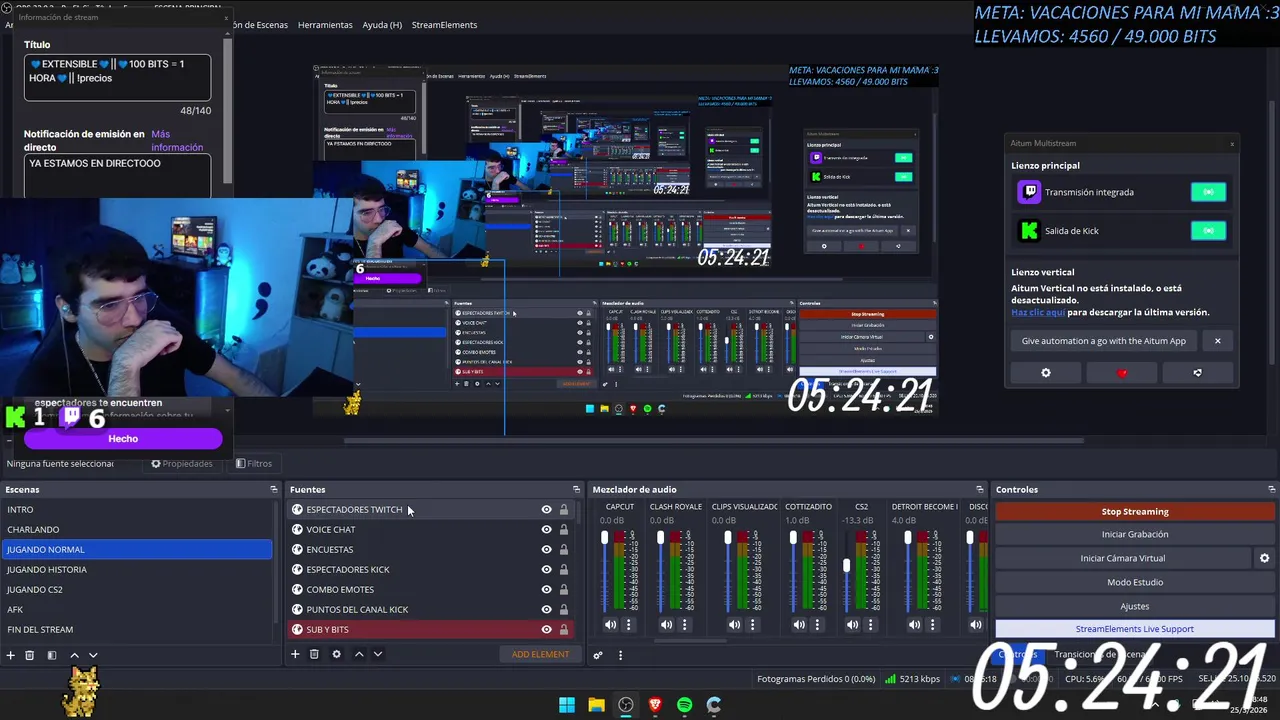Open source properties gear in Fuentes toolbar
The height and width of the screenshot is (720, 1280).
point(336,654)
